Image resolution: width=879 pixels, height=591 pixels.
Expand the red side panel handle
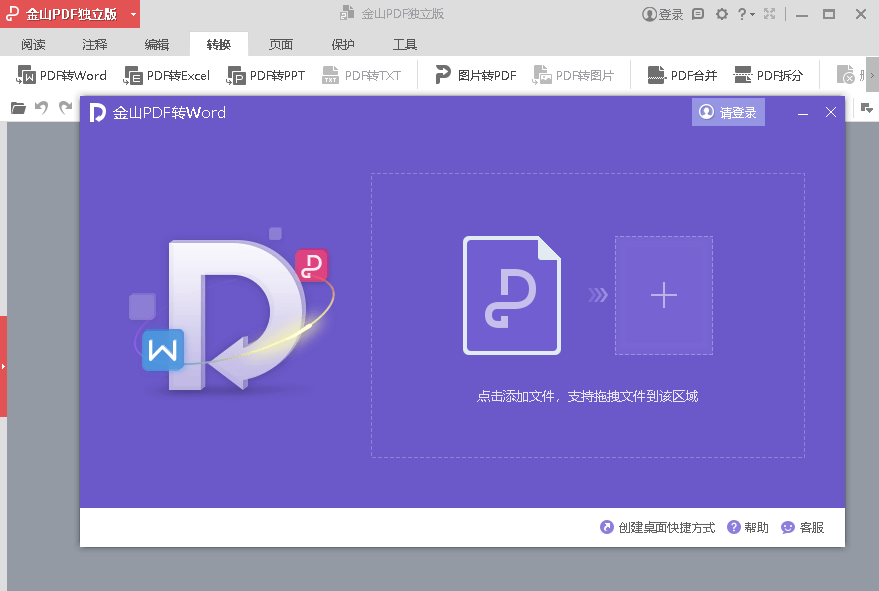3,366
